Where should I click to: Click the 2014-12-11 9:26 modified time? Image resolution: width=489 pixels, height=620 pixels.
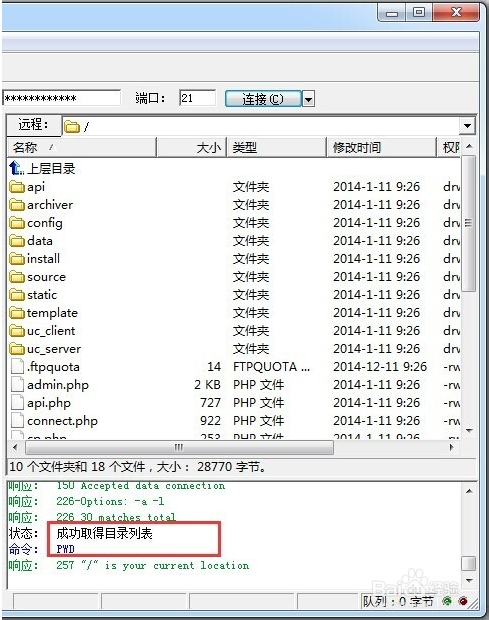point(380,367)
